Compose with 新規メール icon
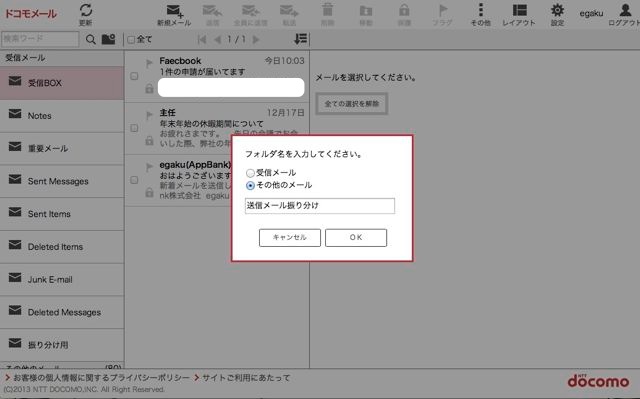This screenshot has height=399, width=640. tap(174, 11)
